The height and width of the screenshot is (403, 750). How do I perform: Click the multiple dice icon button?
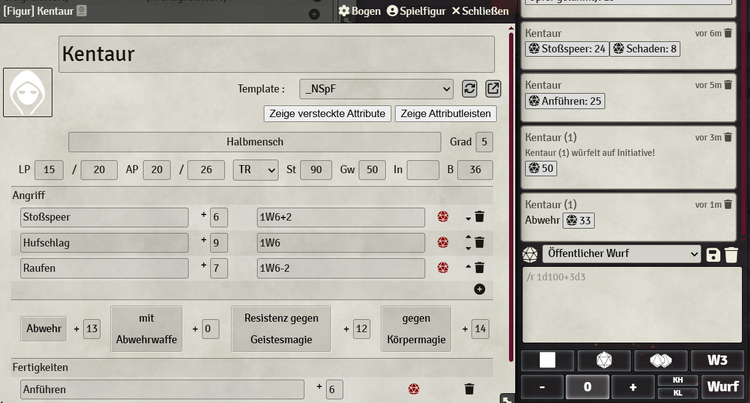click(x=661, y=360)
